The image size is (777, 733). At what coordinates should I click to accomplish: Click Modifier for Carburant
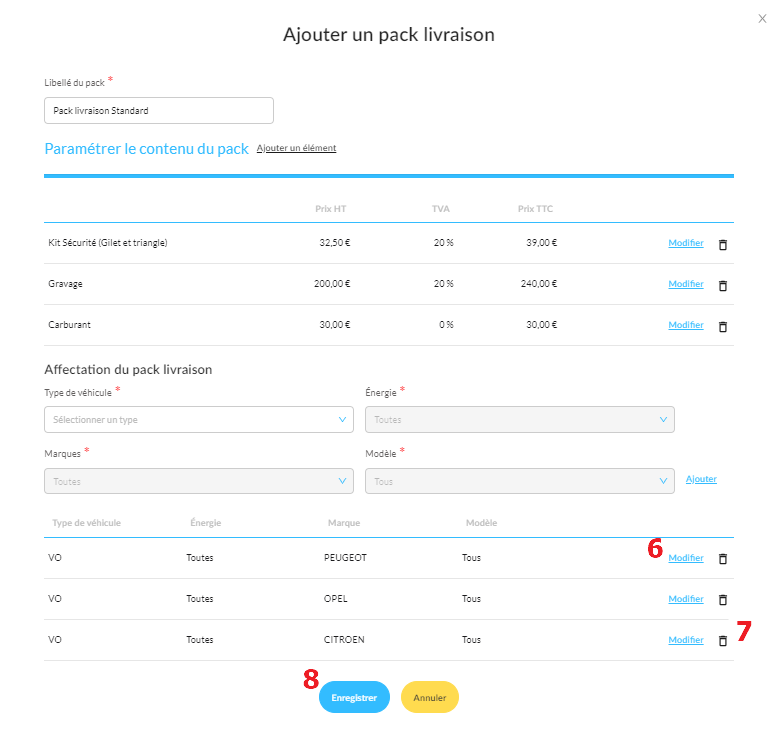[x=686, y=325]
